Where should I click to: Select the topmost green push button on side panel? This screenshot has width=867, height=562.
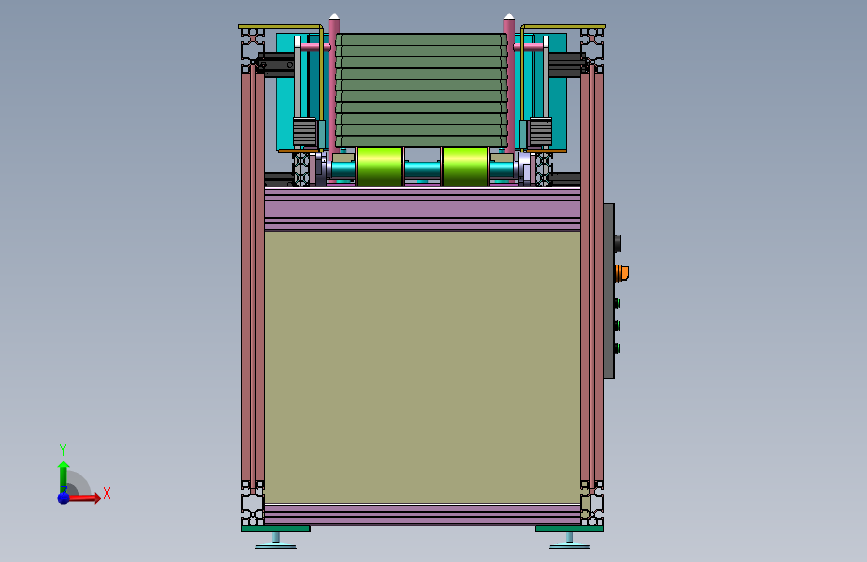617,303
